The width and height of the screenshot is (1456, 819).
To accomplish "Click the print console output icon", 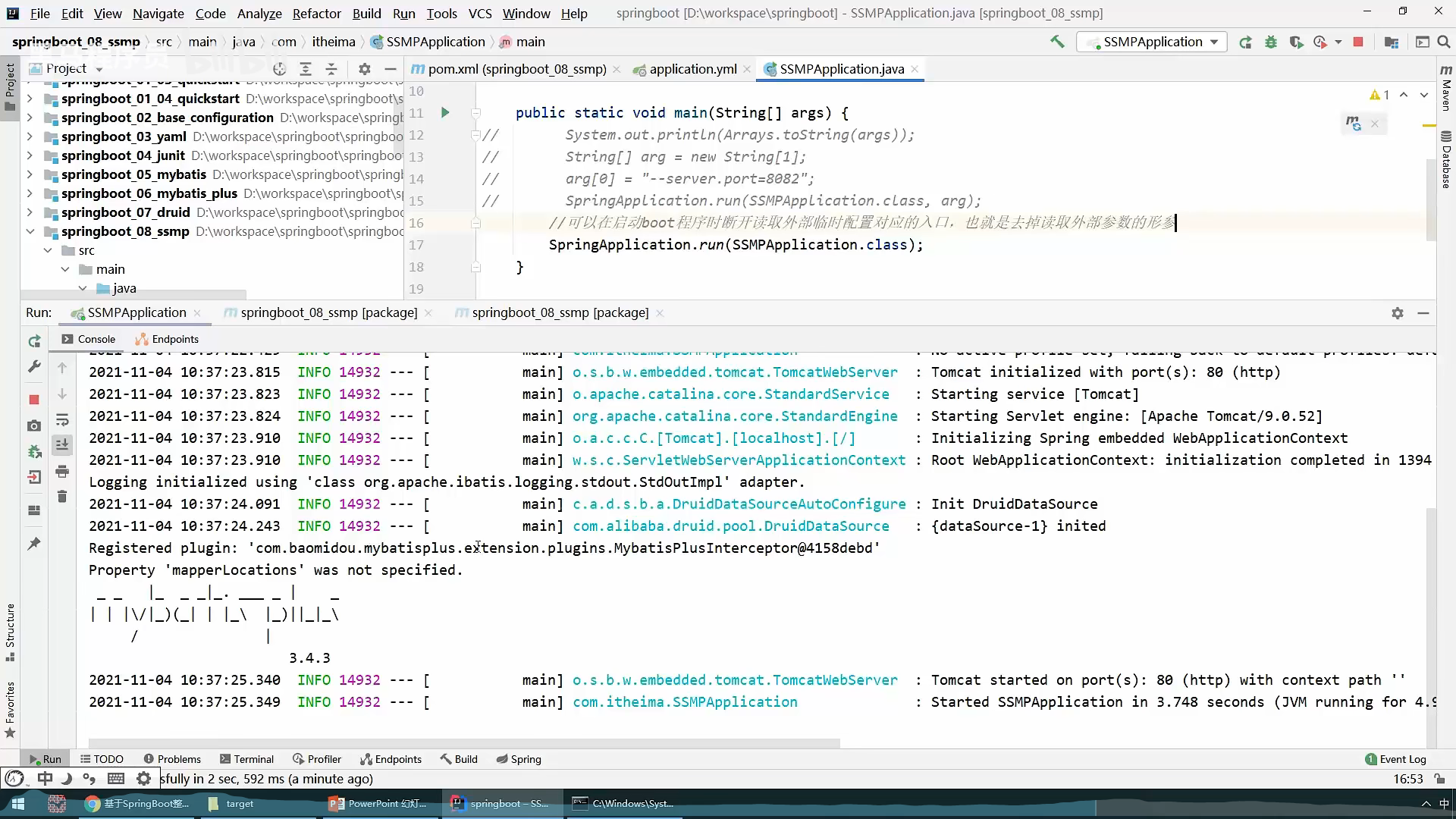I will (x=62, y=472).
